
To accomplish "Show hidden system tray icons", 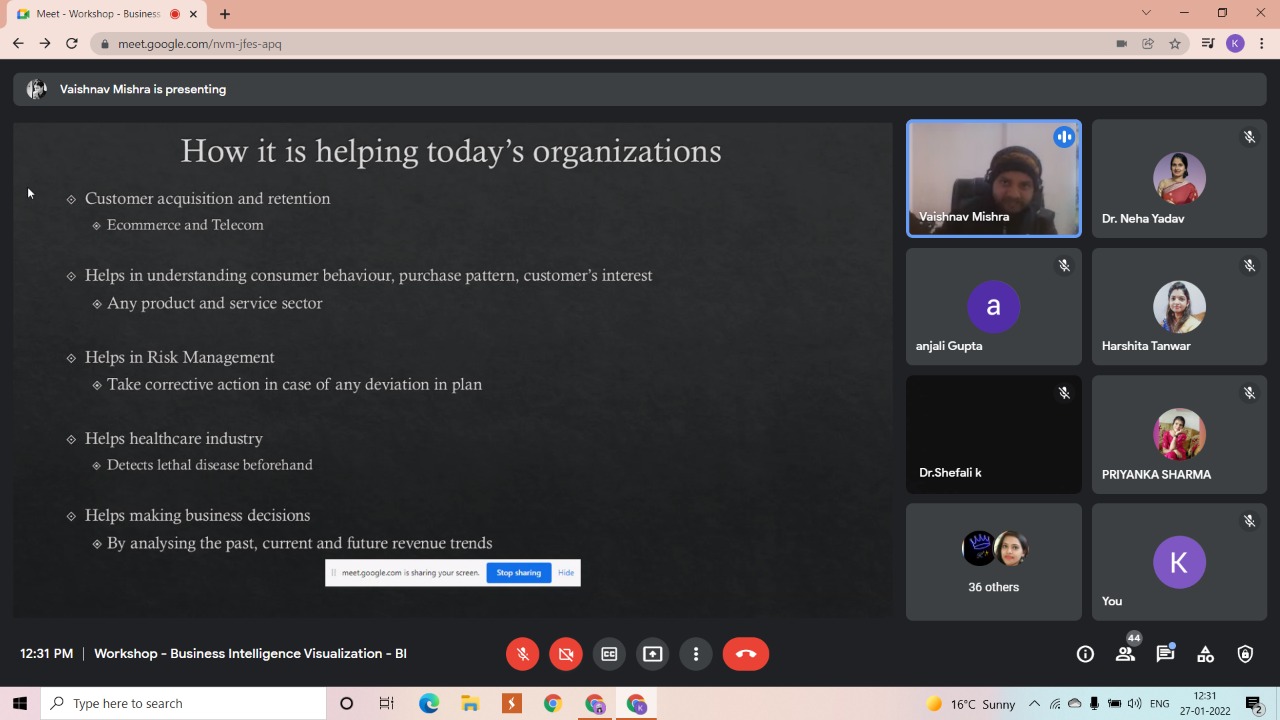I will 1034,704.
